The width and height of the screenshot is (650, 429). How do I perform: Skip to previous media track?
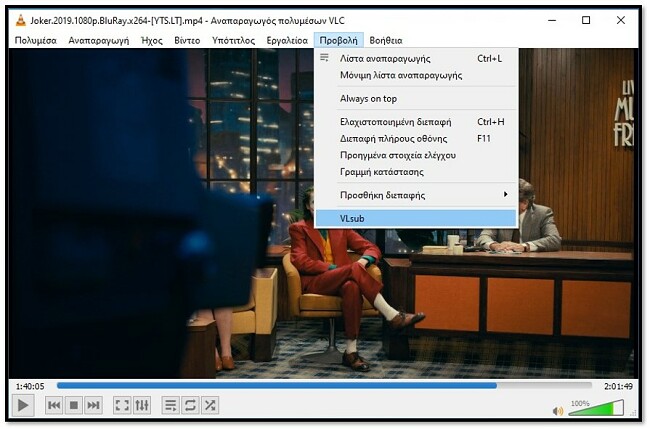(x=54, y=405)
